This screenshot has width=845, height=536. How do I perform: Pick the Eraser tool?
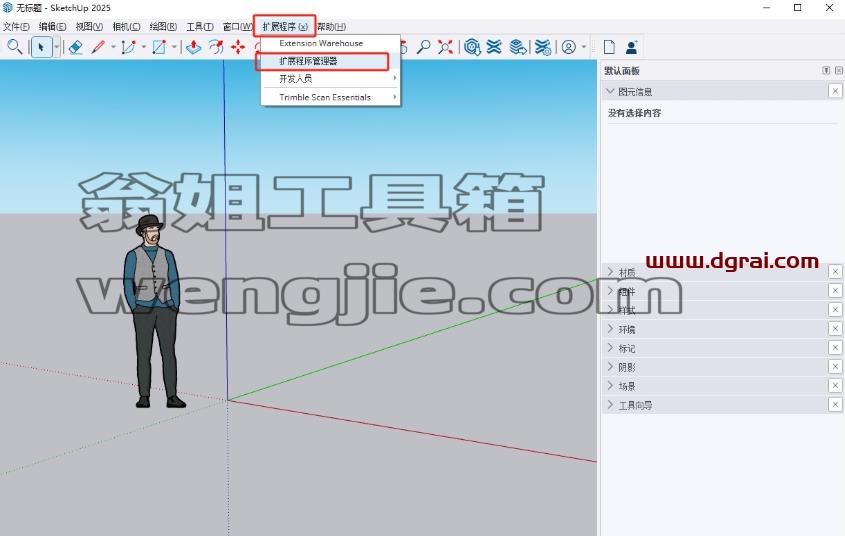click(x=75, y=47)
